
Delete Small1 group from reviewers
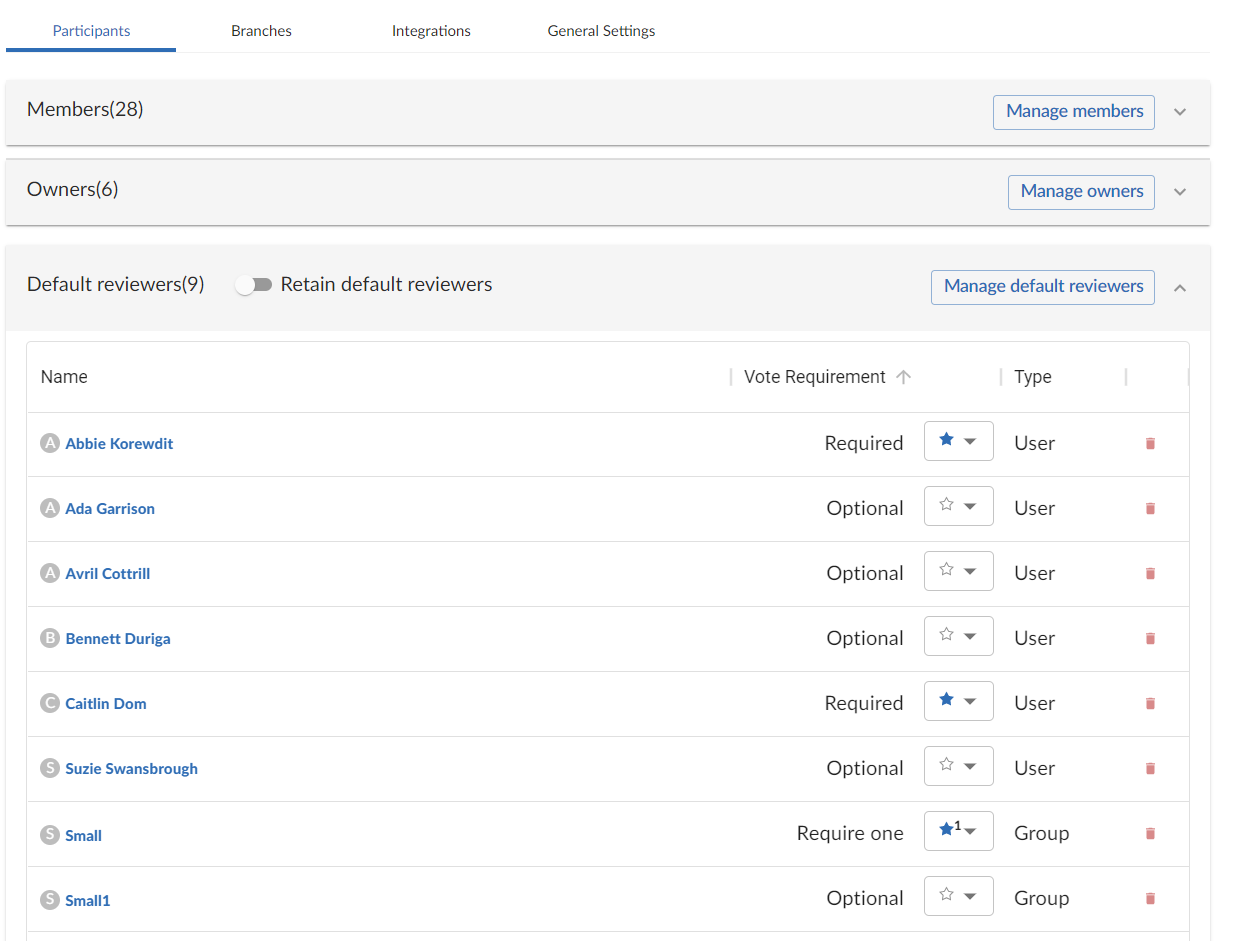1150,898
